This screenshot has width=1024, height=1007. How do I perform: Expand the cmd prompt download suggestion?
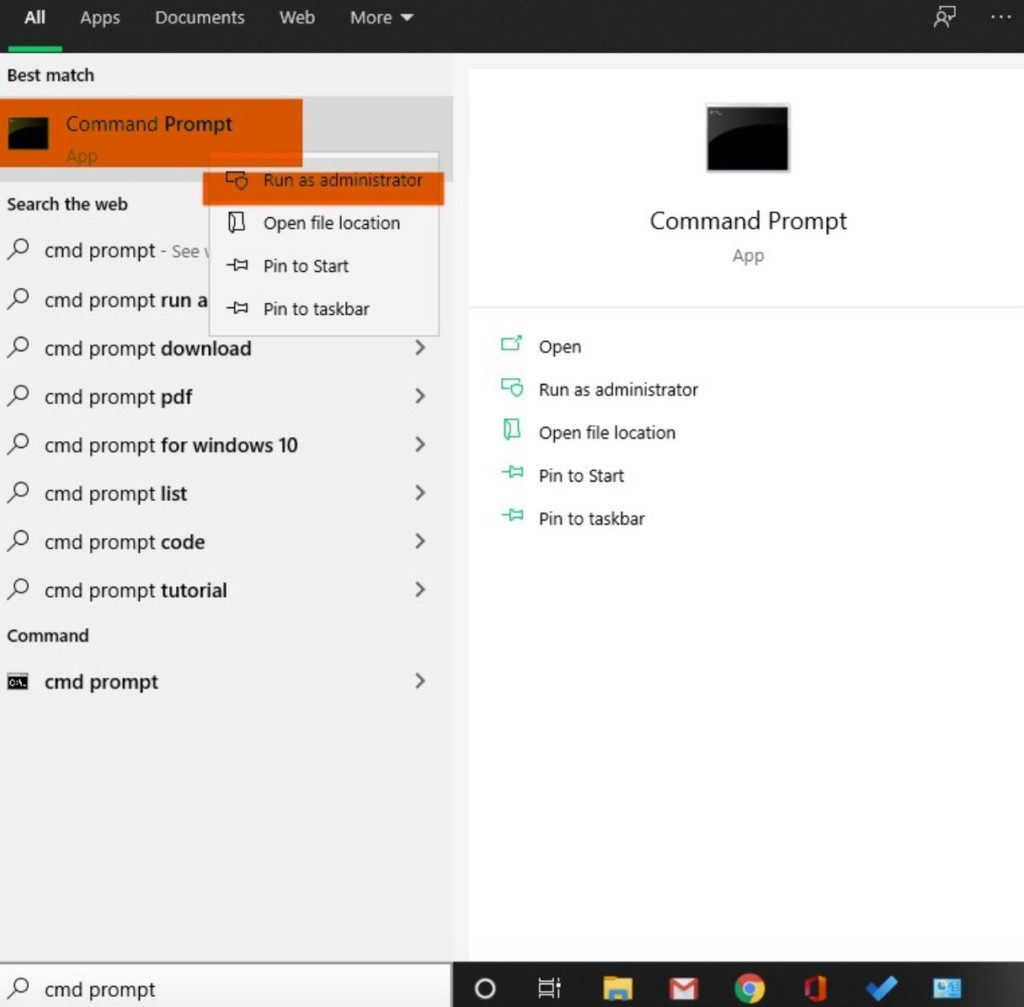pos(420,348)
